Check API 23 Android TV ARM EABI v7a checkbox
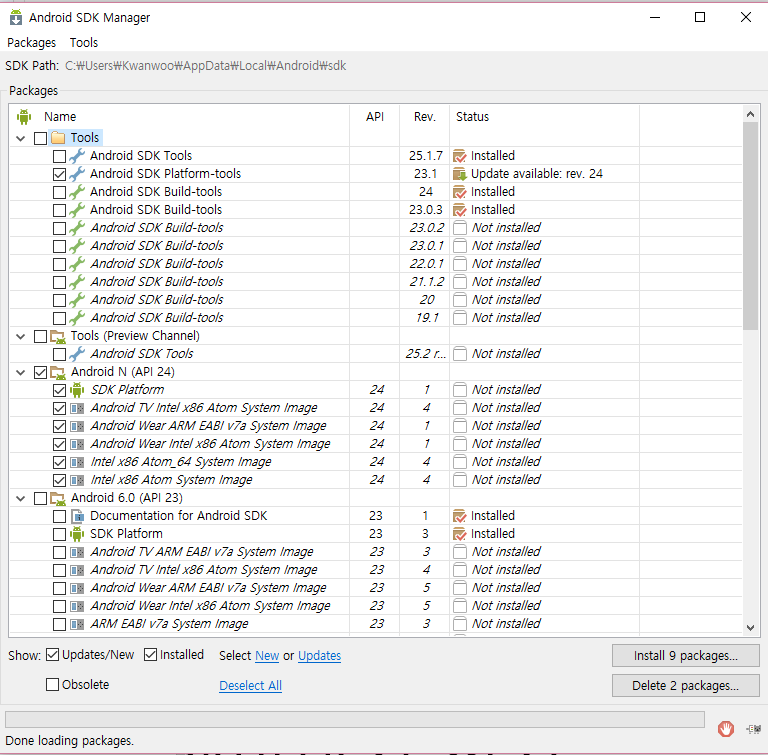The height and width of the screenshot is (755, 768). click(59, 552)
